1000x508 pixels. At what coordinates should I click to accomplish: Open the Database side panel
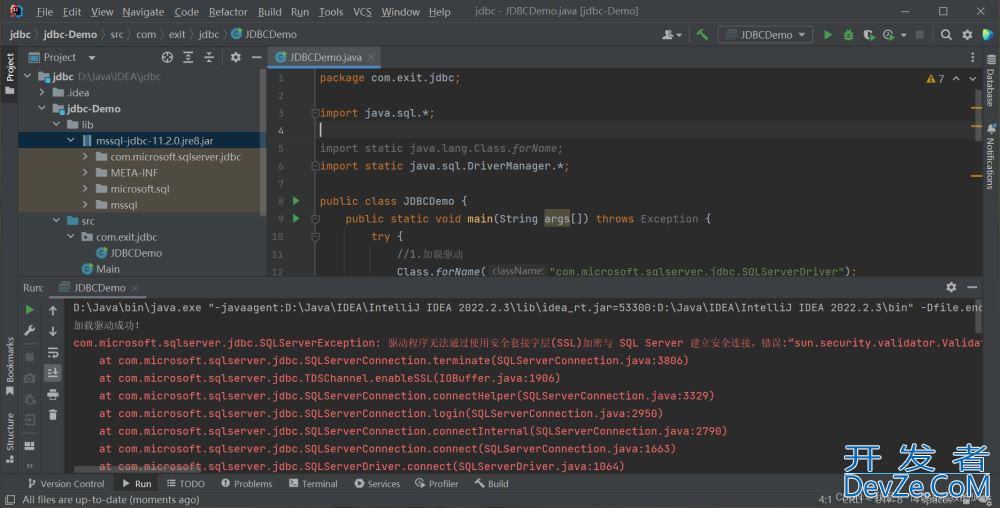click(990, 81)
